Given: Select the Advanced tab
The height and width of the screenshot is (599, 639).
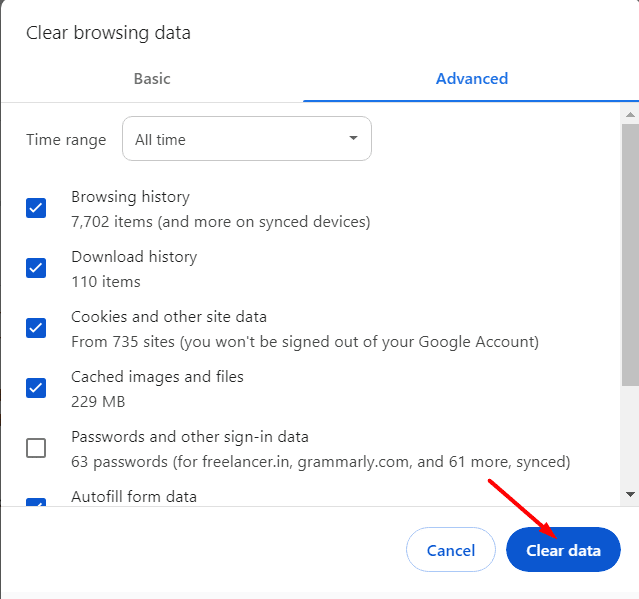Looking at the screenshot, I should pos(472,79).
